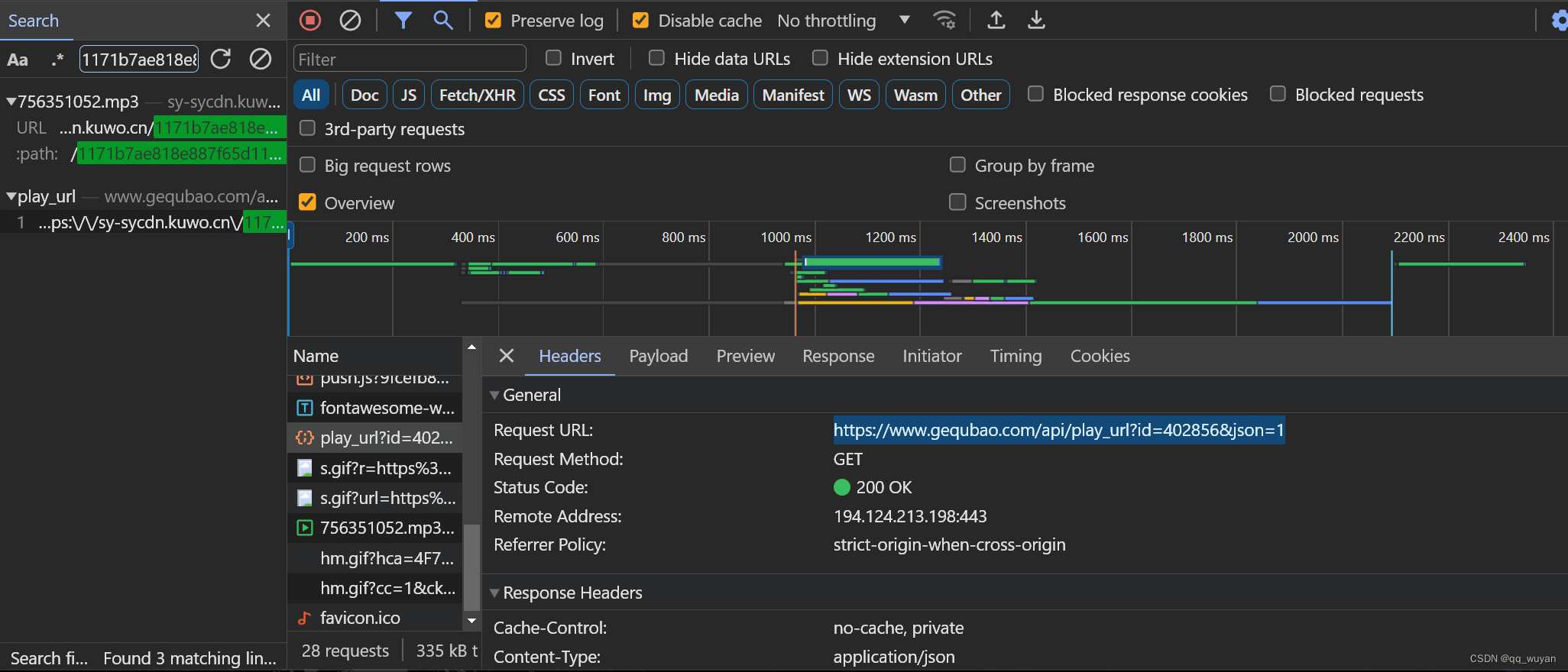The height and width of the screenshot is (672, 1568).
Task: Filter requests by CSS type
Action: click(x=552, y=95)
